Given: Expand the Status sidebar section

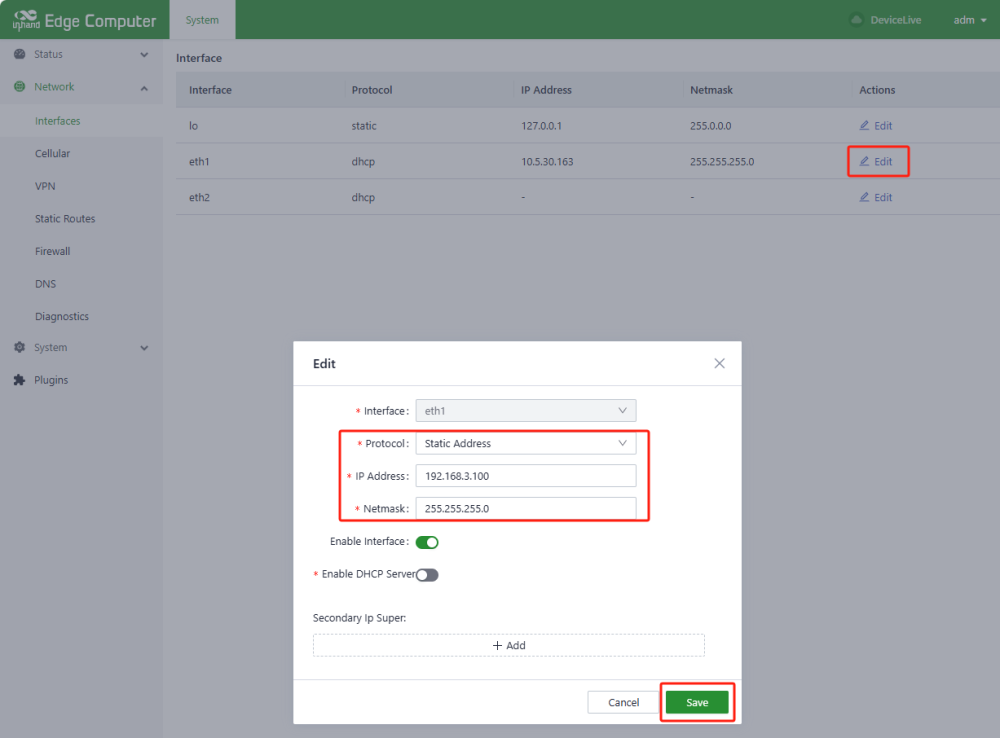Looking at the screenshot, I should click(x=144, y=55).
